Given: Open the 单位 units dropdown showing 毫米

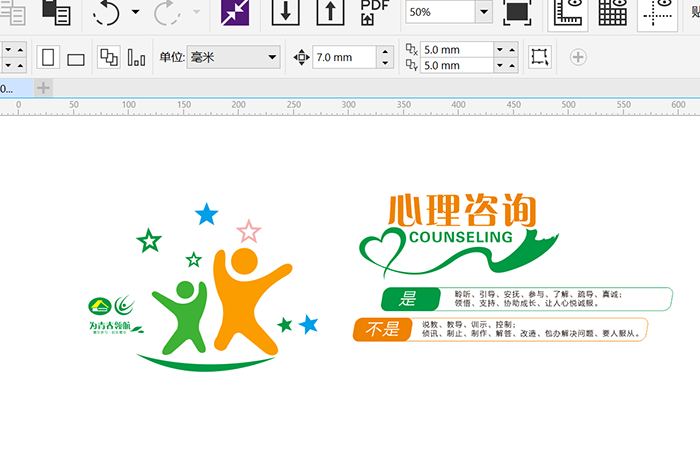Looking at the screenshot, I should pos(233,57).
